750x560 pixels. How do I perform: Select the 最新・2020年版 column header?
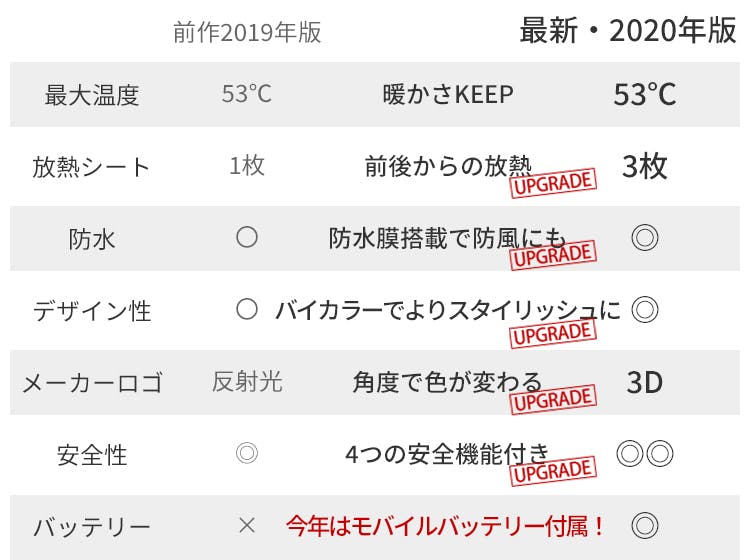[x=628, y=31]
